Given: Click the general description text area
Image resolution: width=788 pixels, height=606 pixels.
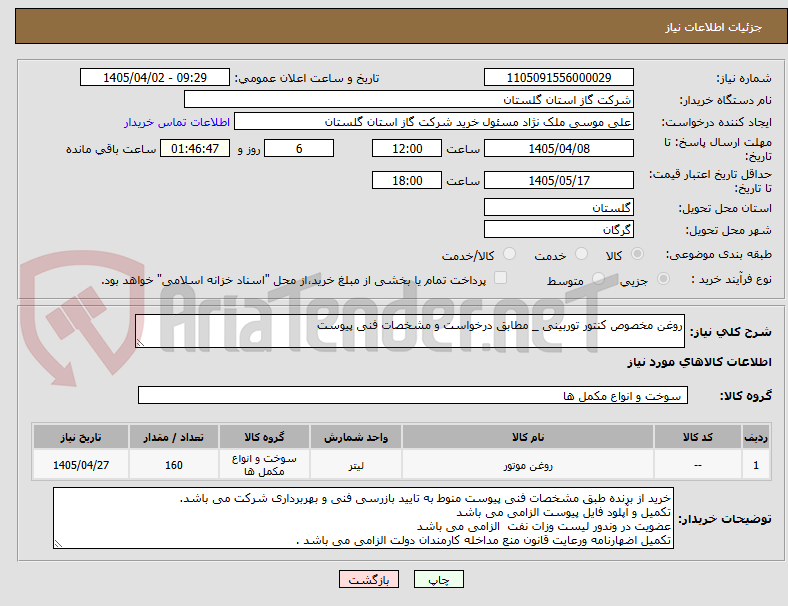Looking at the screenshot, I should pyautogui.click(x=410, y=331).
